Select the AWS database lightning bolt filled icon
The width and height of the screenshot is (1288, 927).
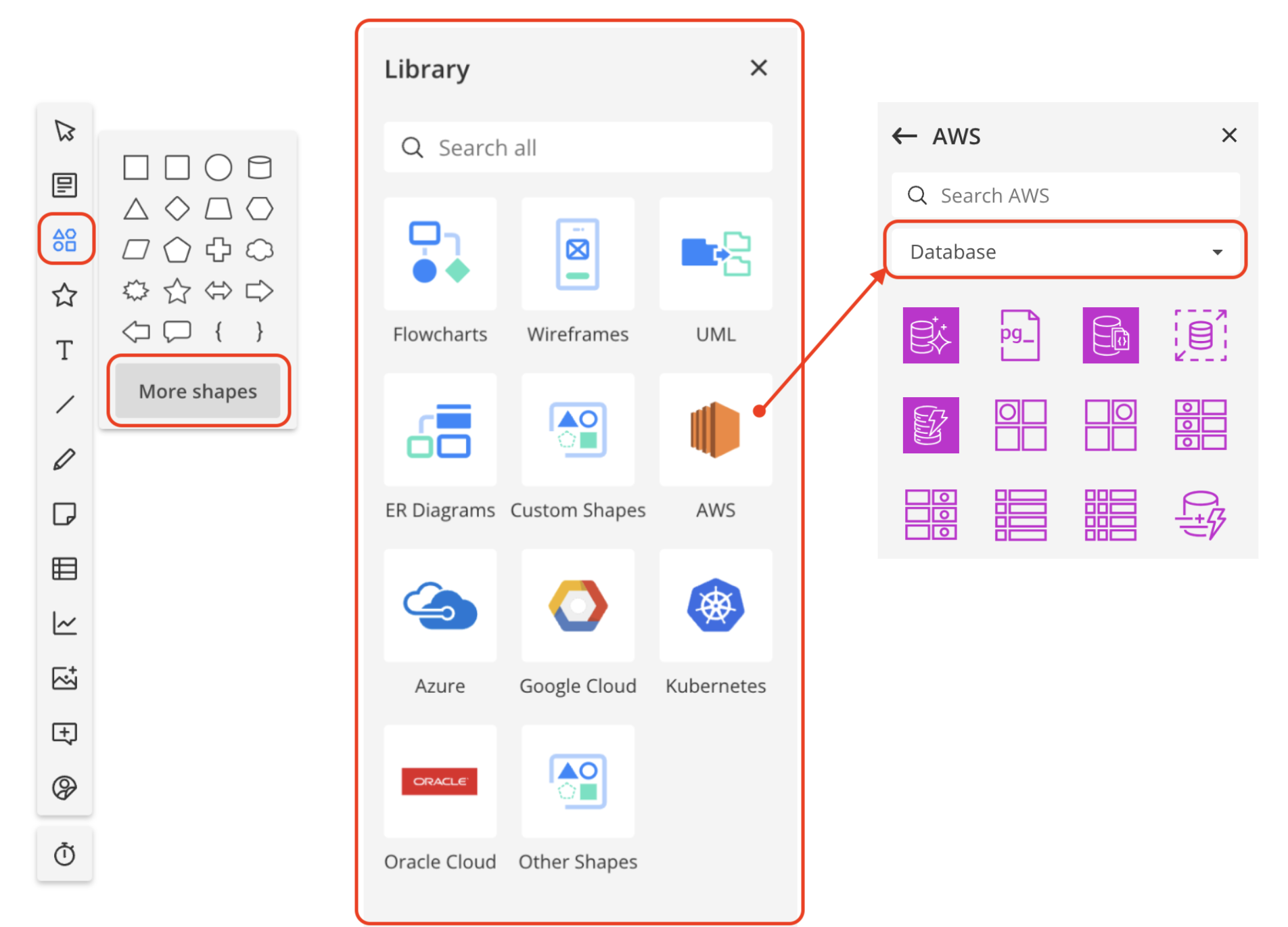click(x=931, y=425)
